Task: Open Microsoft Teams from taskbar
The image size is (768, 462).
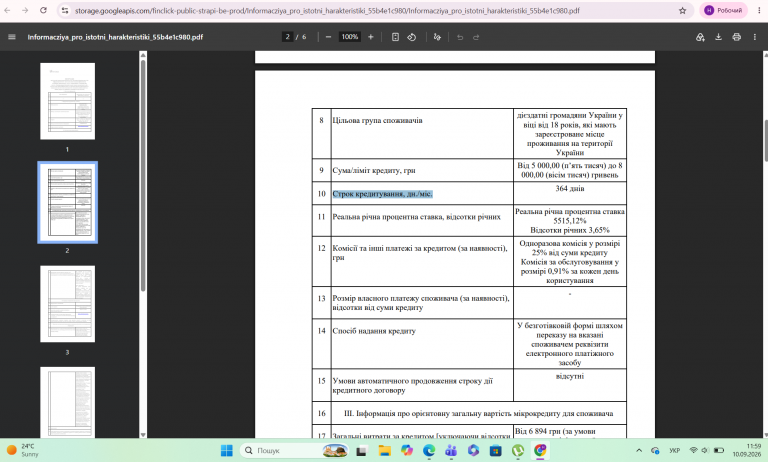Action: [x=451, y=450]
